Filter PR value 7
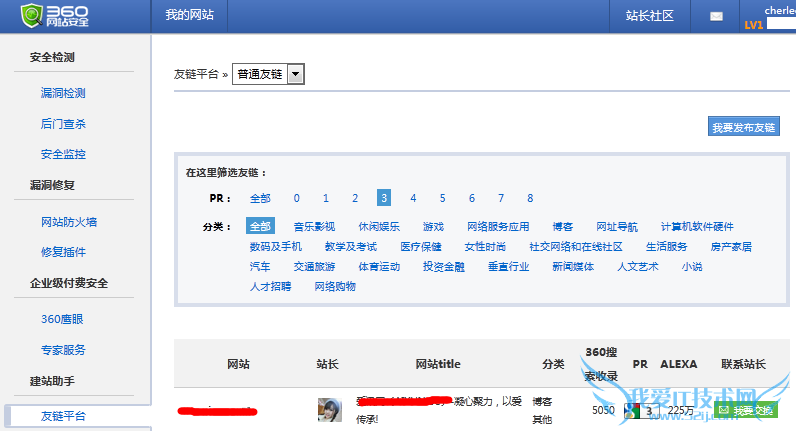The image size is (796, 431). pyautogui.click(x=501, y=198)
